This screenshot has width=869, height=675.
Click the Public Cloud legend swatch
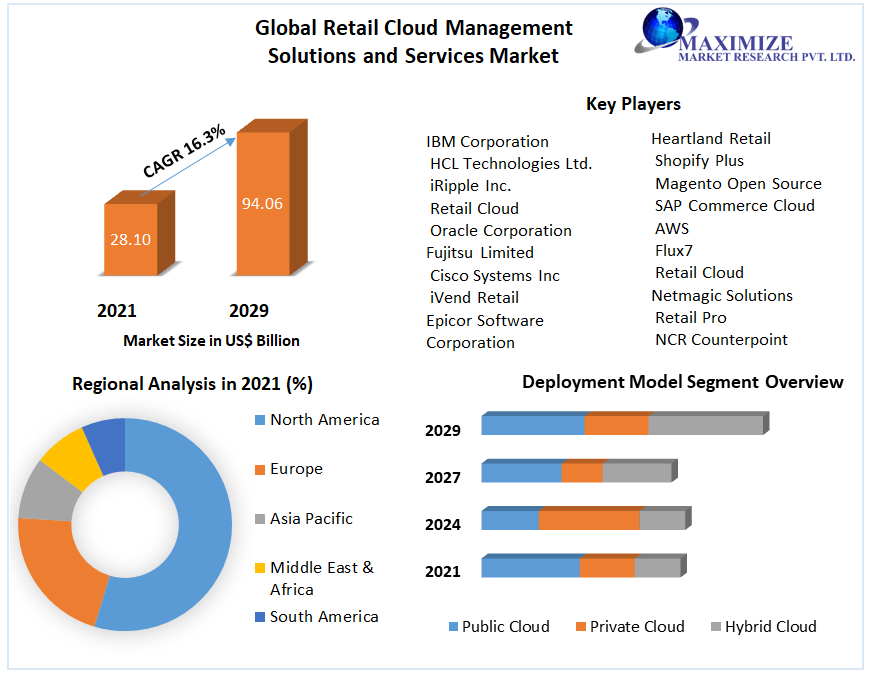[x=453, y=627]
